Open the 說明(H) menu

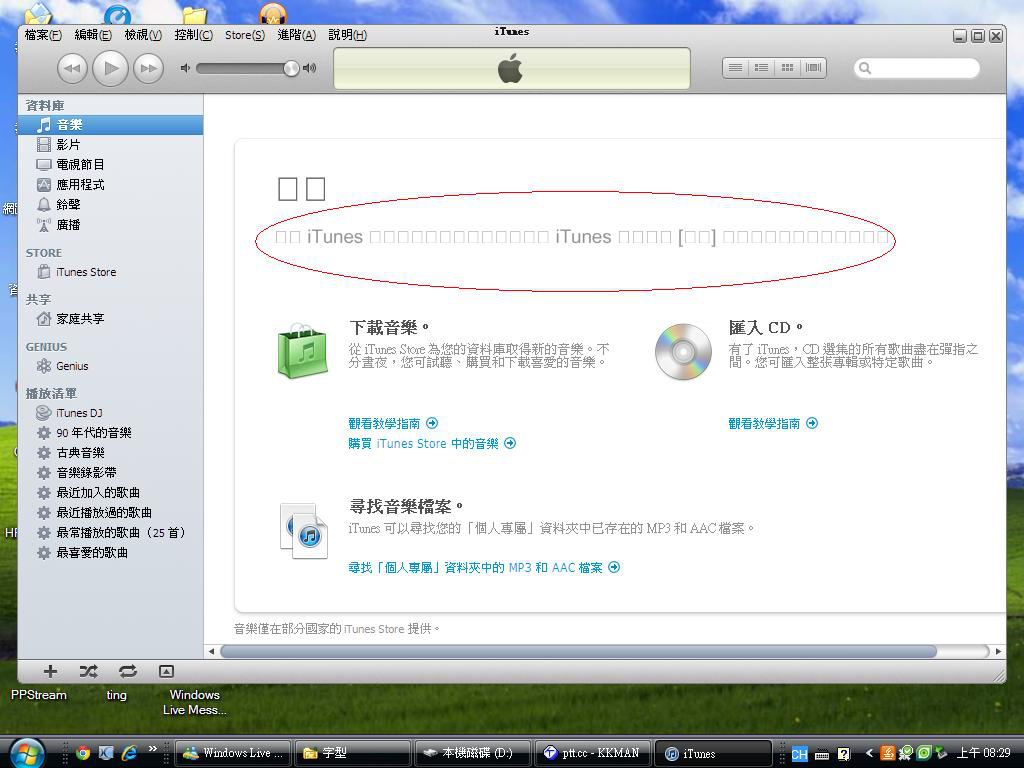(347, 35)
